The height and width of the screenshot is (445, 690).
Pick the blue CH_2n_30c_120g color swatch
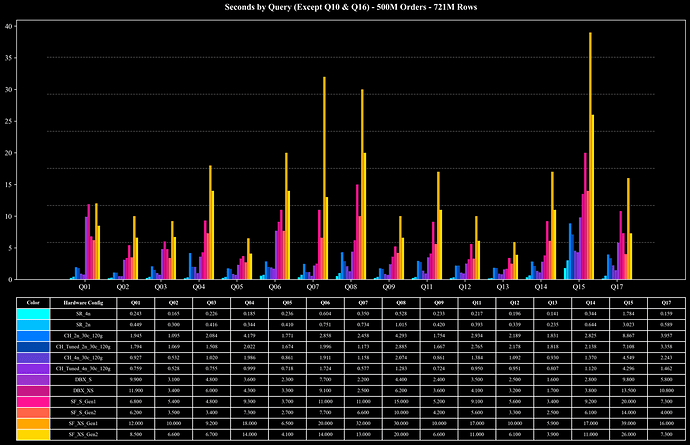click(32, 336)
